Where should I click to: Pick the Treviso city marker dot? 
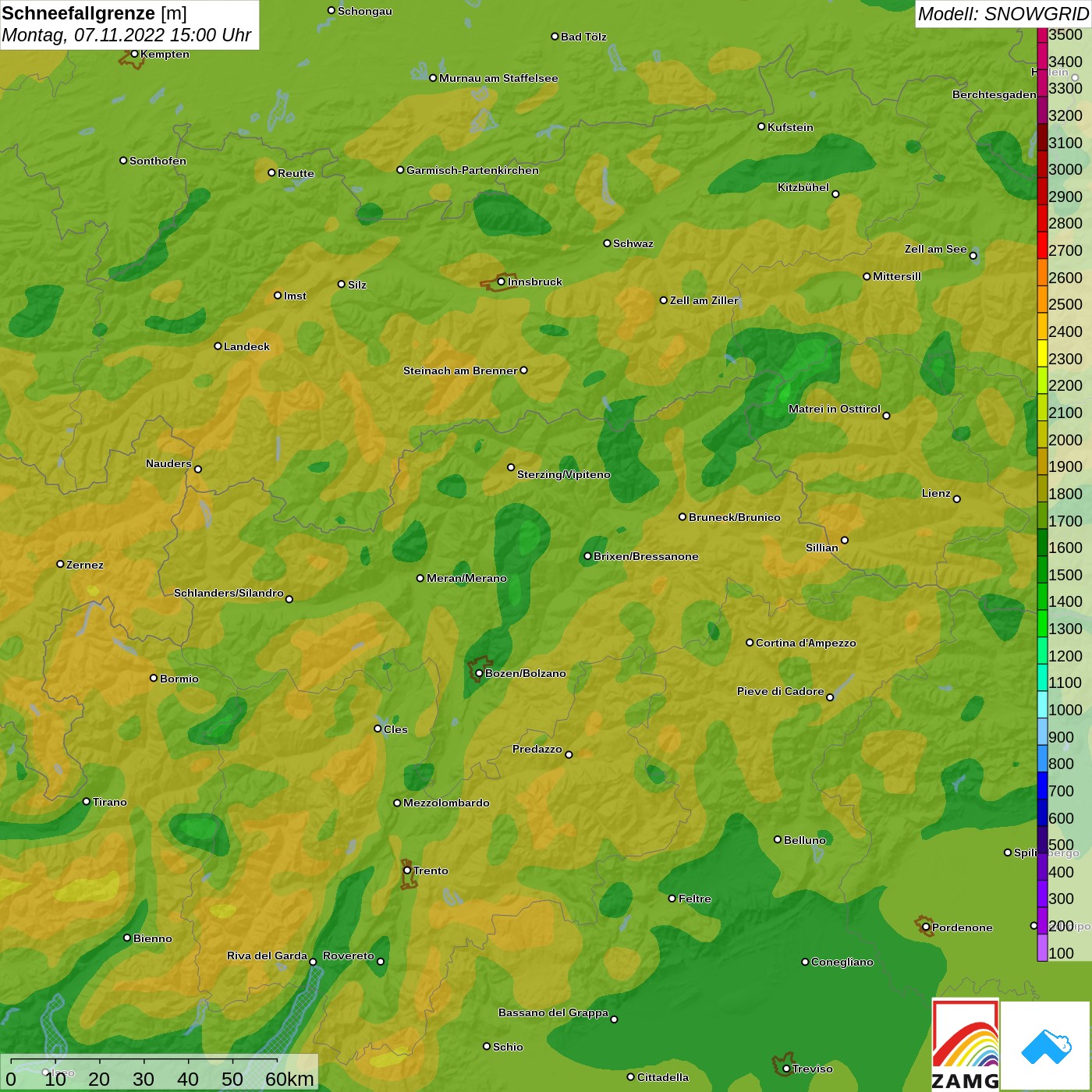786,1069
